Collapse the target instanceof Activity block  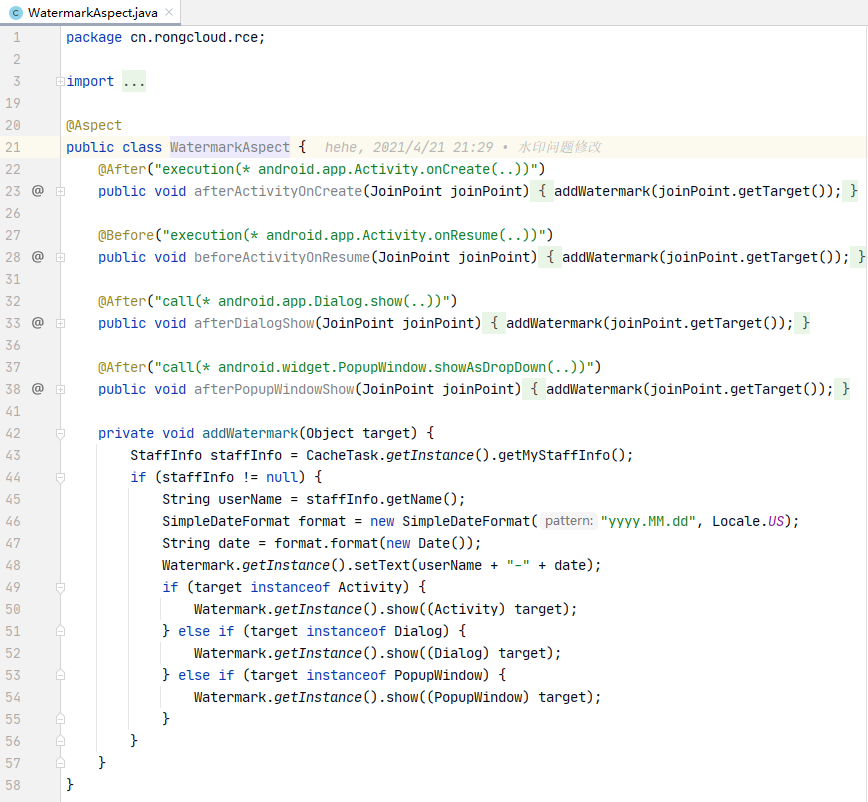tap(60, 587)
